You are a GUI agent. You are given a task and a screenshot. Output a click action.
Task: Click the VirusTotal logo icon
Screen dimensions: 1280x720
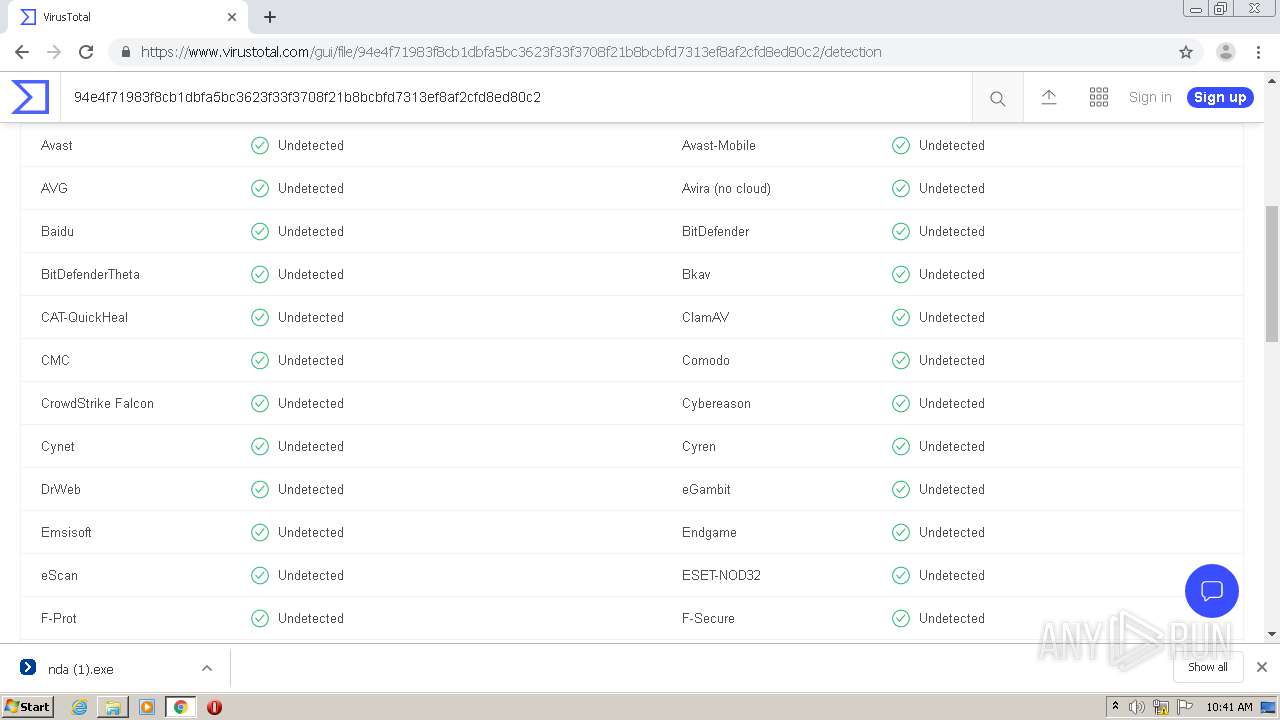[30, 97]
